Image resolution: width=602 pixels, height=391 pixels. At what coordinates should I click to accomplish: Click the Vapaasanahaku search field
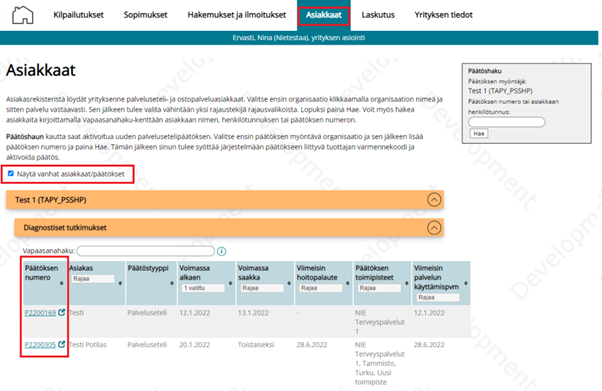point(146,251)
